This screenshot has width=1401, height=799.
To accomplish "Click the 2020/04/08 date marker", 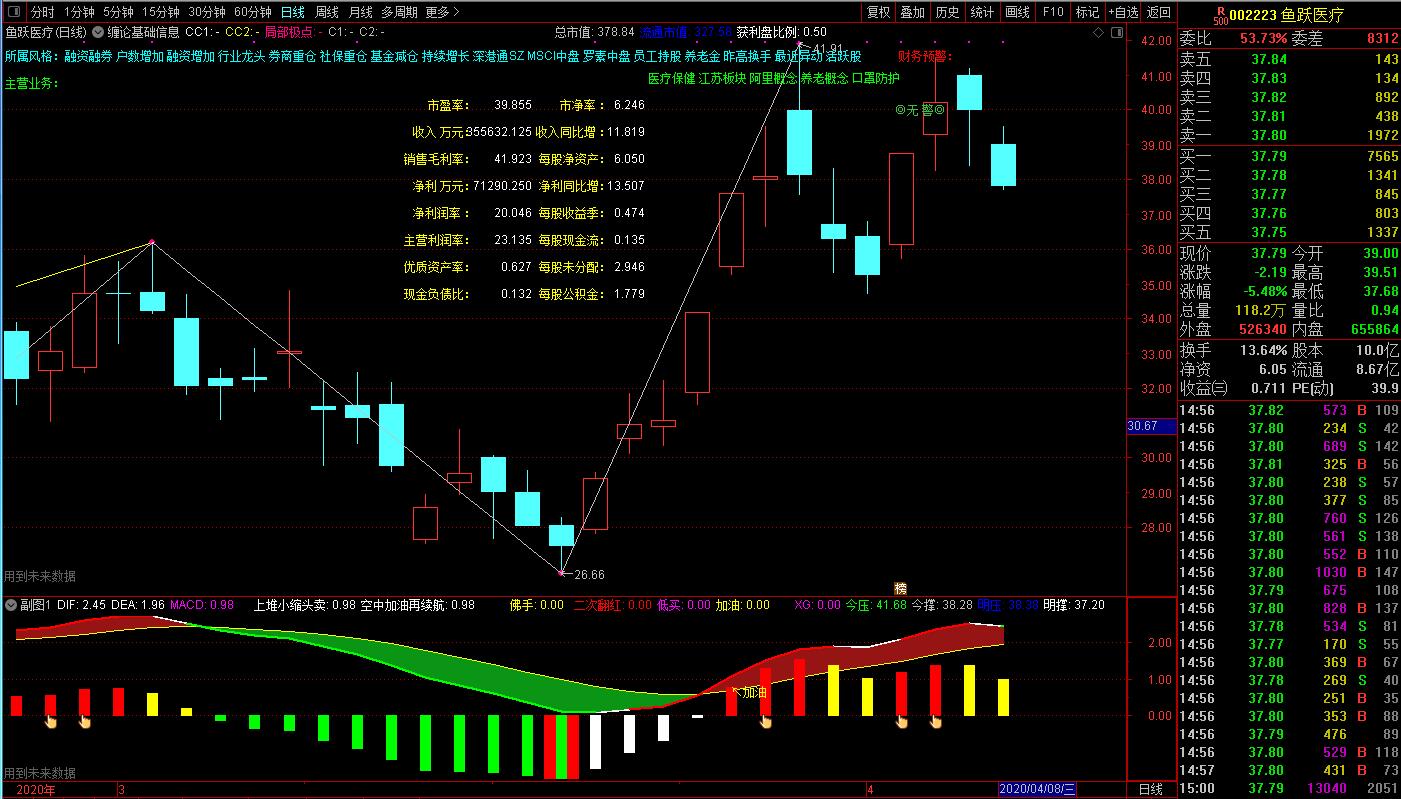I will point(1037,790).
